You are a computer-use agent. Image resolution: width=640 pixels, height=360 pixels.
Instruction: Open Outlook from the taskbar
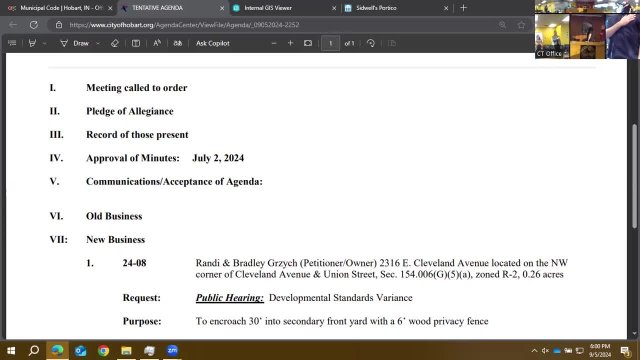[x=80, y=351]
